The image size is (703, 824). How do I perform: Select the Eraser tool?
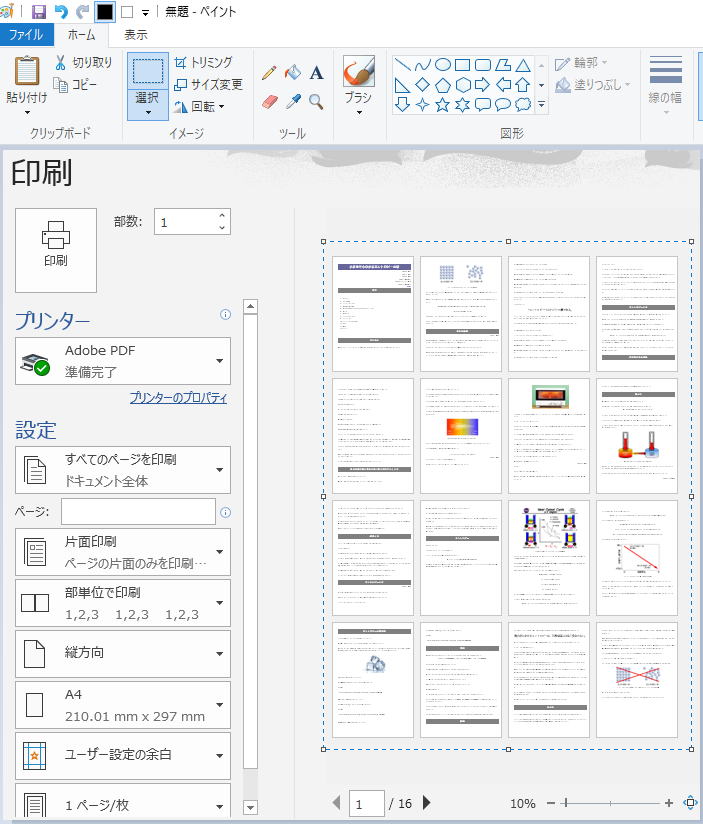(269, 101)
